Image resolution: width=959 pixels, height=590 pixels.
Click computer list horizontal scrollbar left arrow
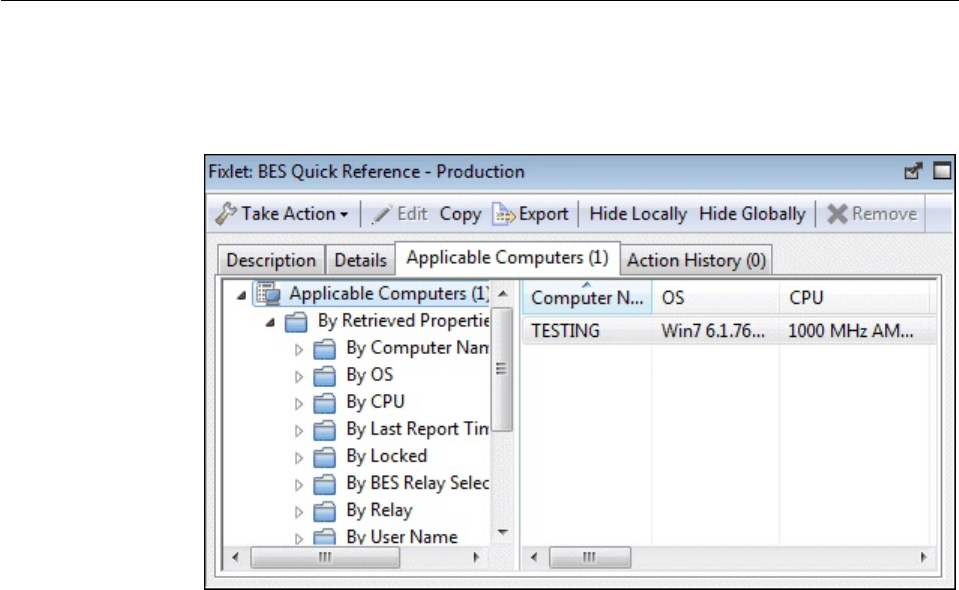point(534,557)
